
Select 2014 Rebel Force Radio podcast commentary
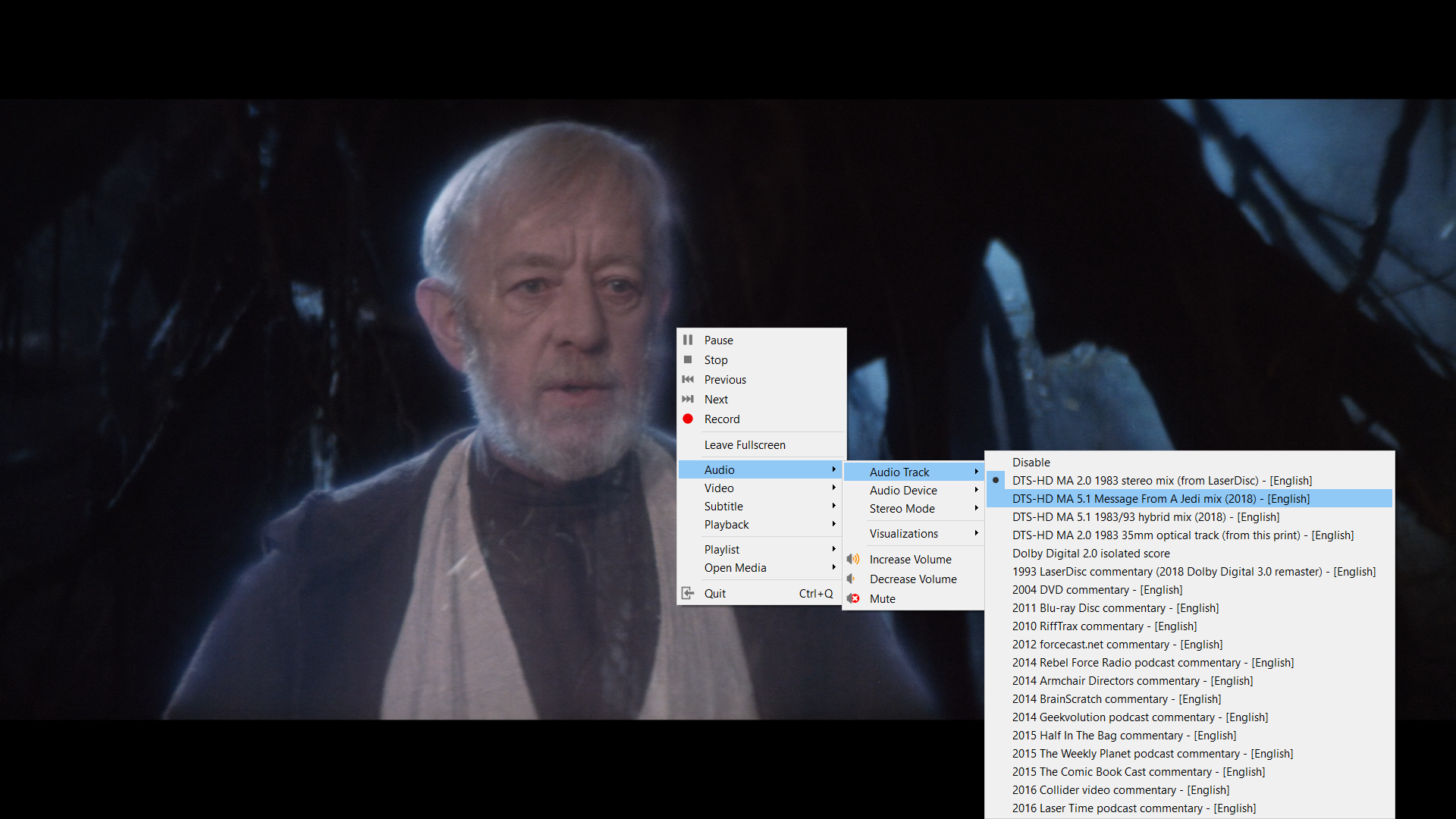click(x=1189, y=662)
